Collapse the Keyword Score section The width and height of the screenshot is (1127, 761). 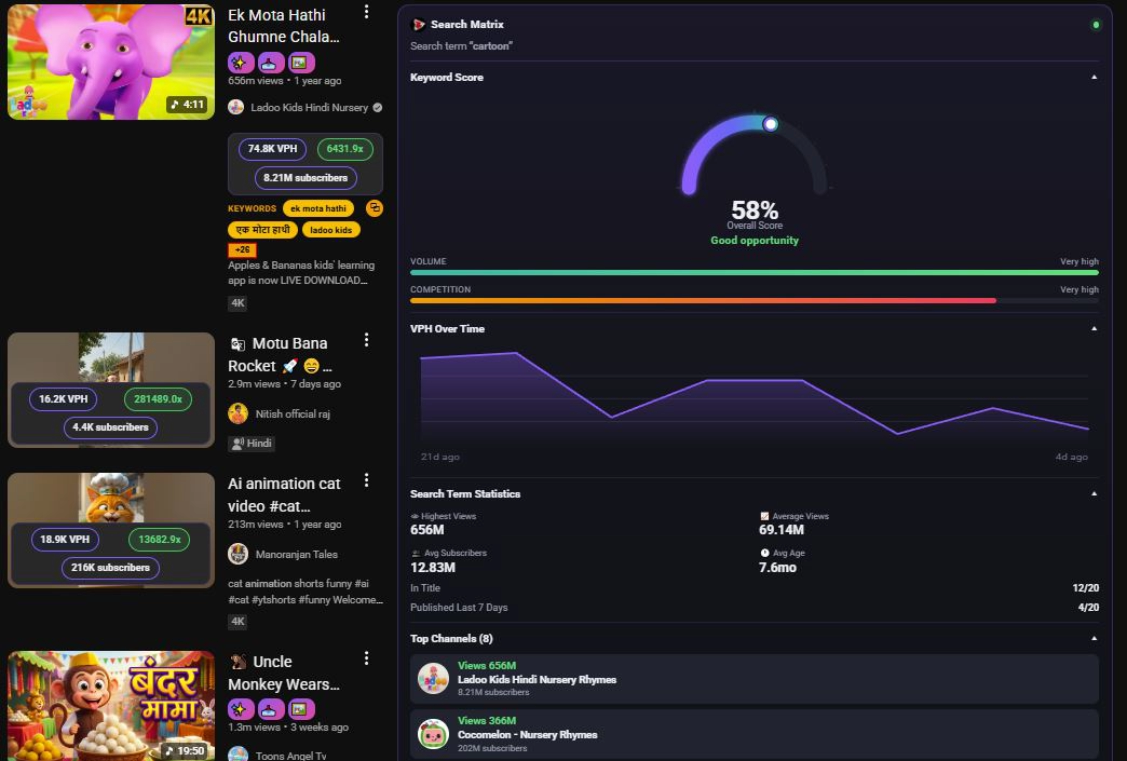click(1094, 77)
